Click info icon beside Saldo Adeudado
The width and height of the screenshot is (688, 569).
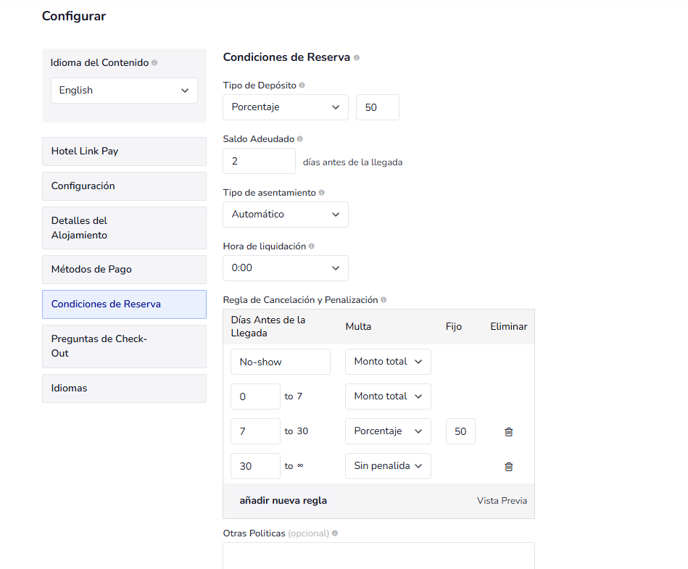300,139
